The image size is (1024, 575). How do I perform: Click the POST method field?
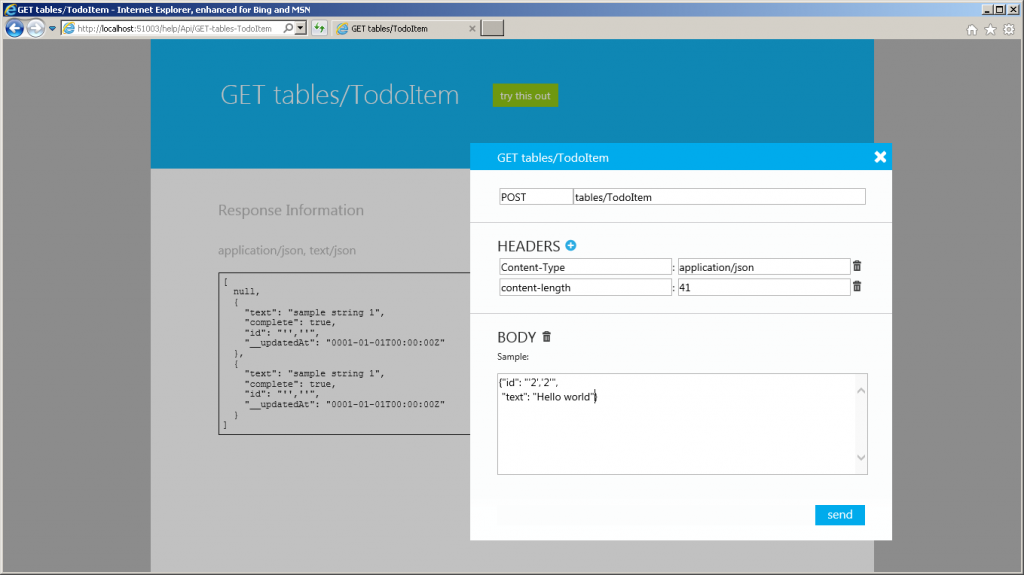pyautogui.click(x=535, y=197)
